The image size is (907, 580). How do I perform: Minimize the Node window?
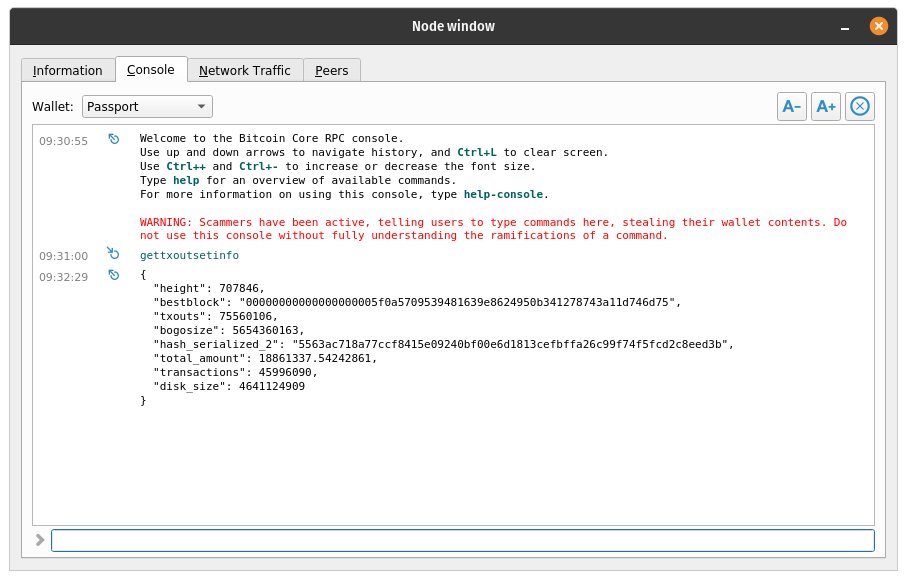click(x=845, y=27)
